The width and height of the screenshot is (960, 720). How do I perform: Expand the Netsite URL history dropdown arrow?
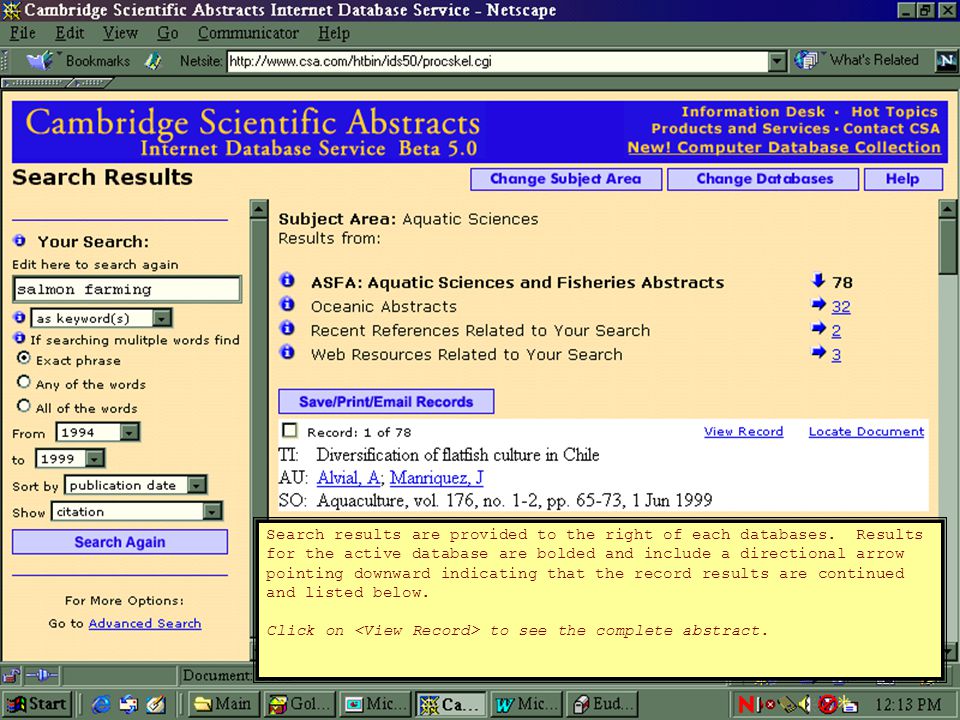click(x=777, y=61)
